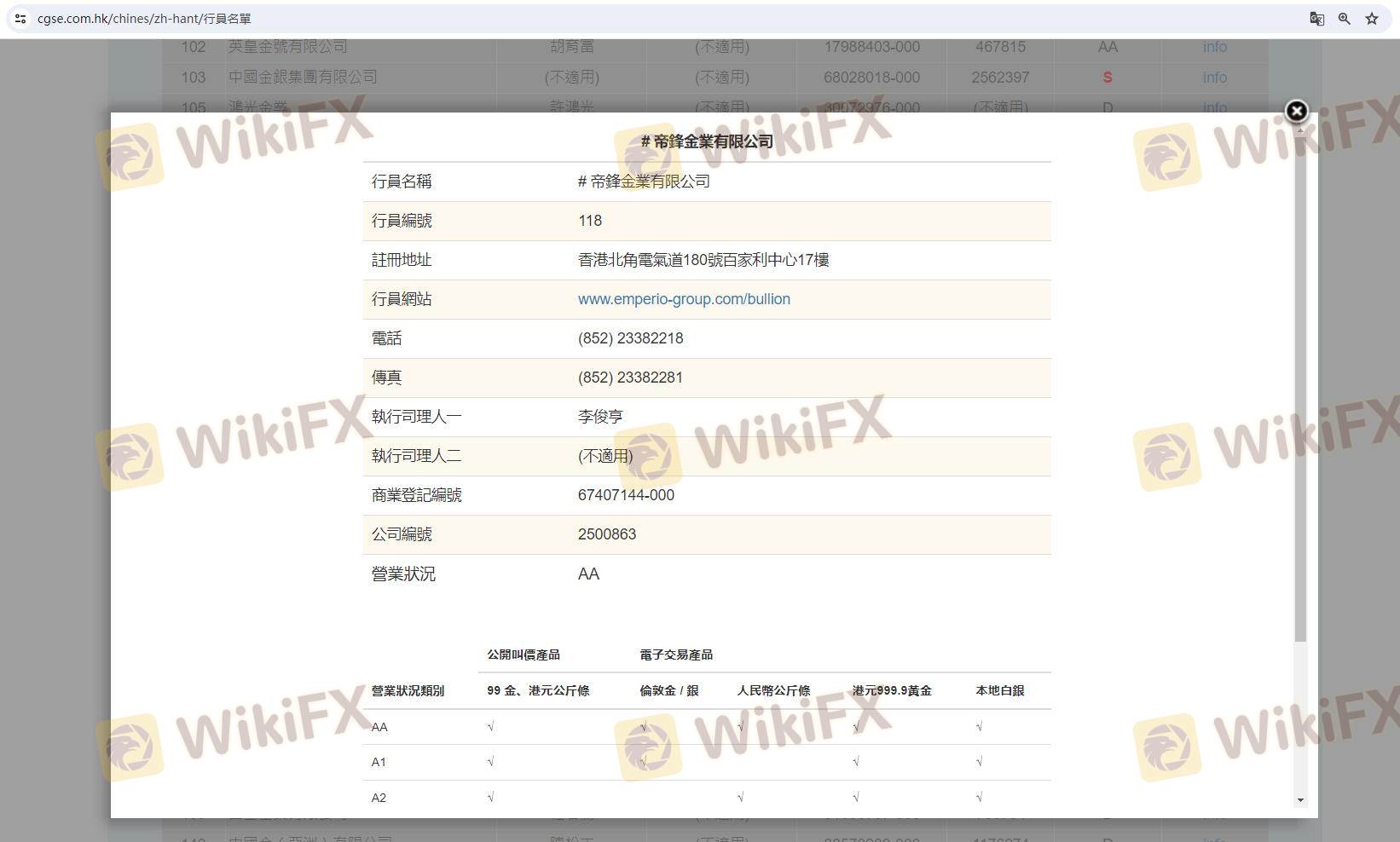This screenshot has height=842, width=1400.
Task: Click the 港元999.9黃金 column header
Action: pos(892,690)
